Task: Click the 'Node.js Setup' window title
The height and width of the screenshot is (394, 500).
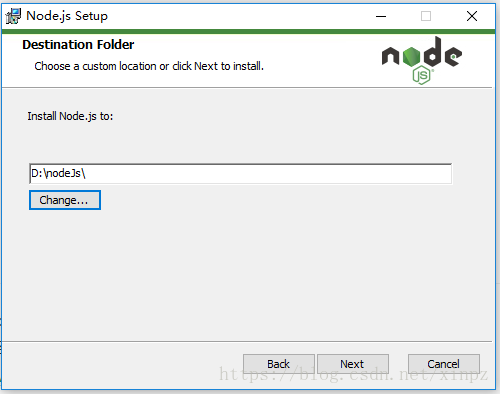Action: click(x=67, y=16)
